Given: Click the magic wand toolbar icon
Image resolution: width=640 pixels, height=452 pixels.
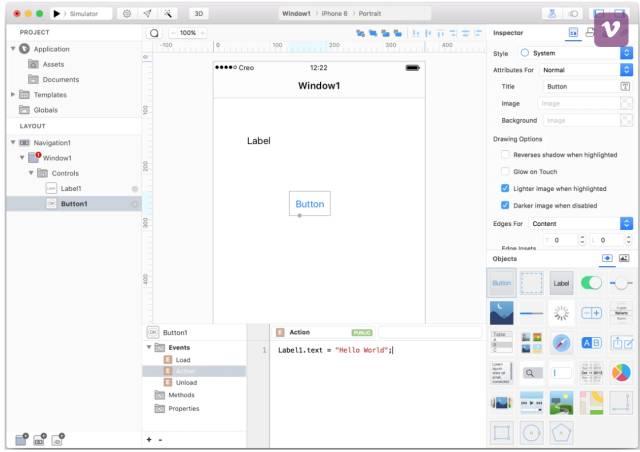Looking at the screenshot, I should 168,13.
